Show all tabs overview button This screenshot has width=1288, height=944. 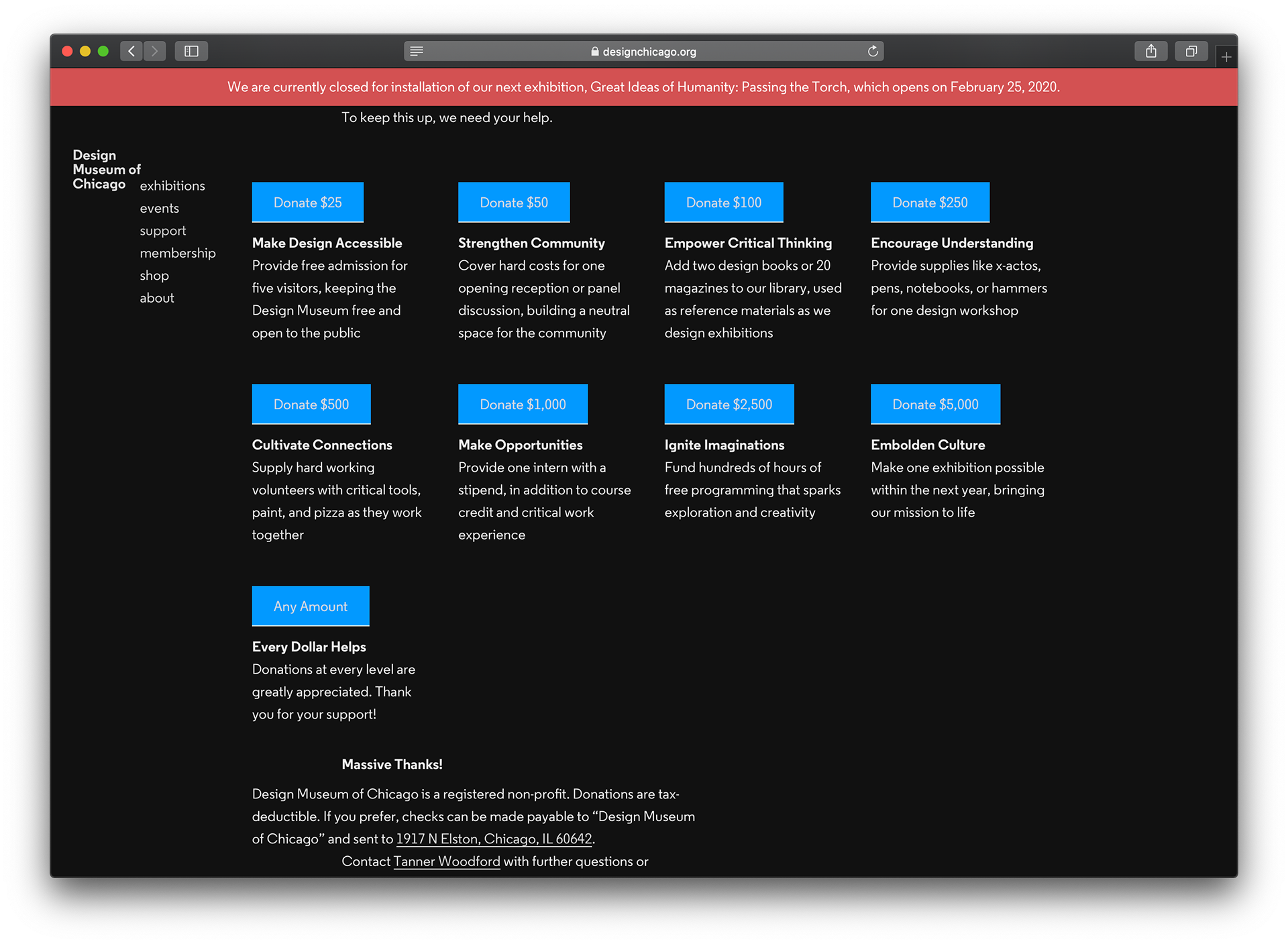click(1191, 51)
